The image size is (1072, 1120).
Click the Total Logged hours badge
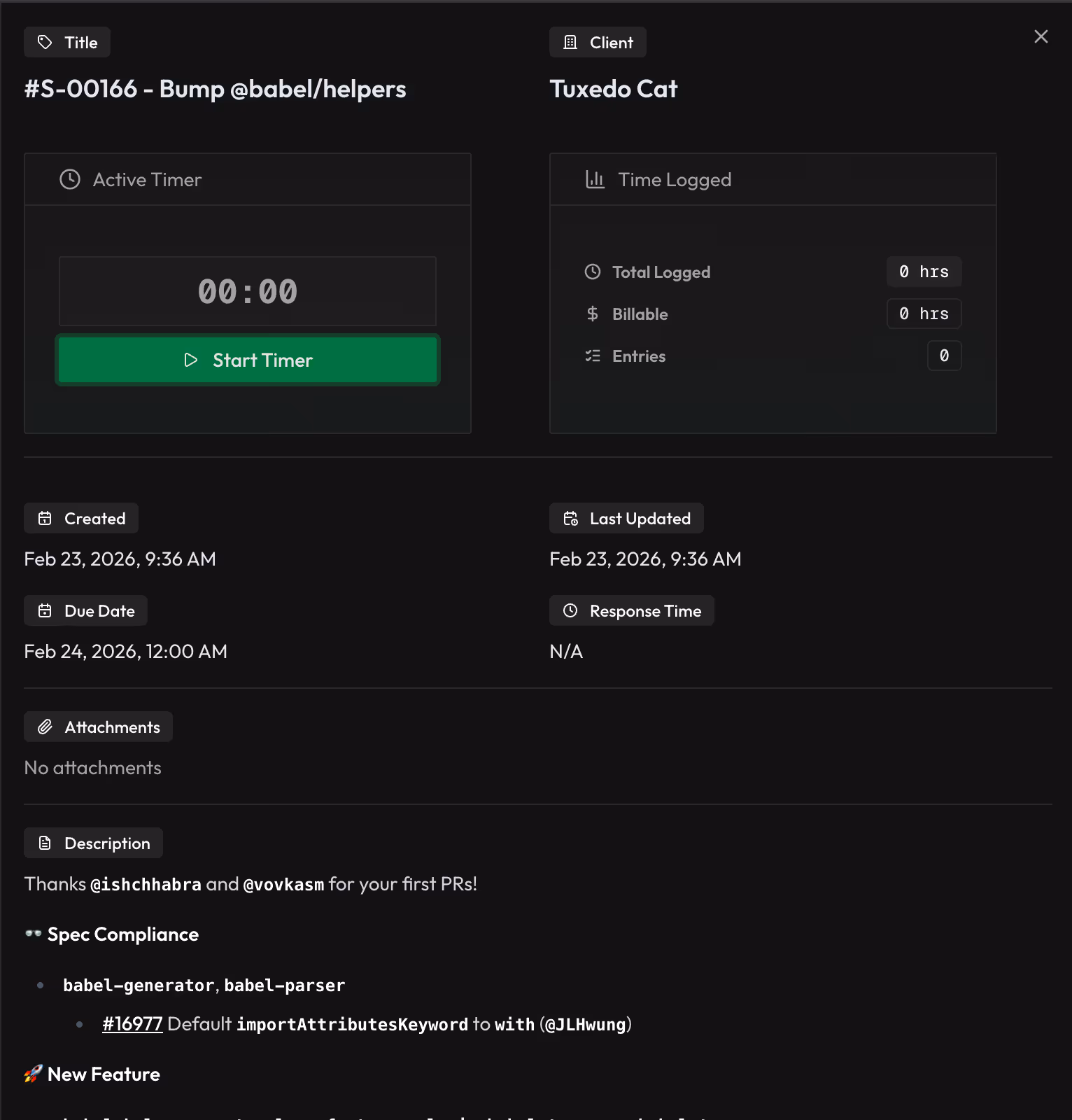click(924, 272)
